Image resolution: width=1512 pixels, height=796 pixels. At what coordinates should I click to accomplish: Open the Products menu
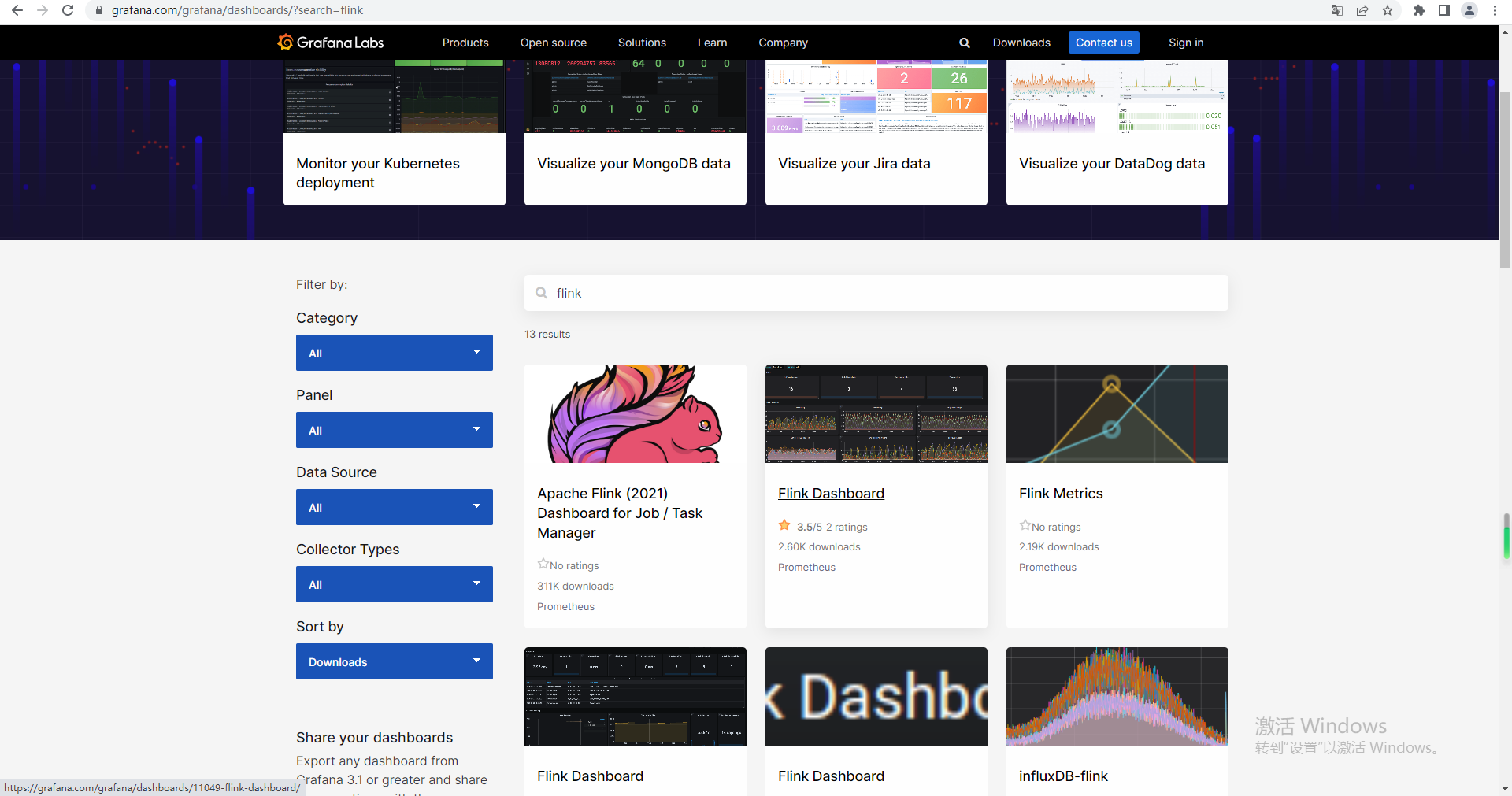[465, 43]
